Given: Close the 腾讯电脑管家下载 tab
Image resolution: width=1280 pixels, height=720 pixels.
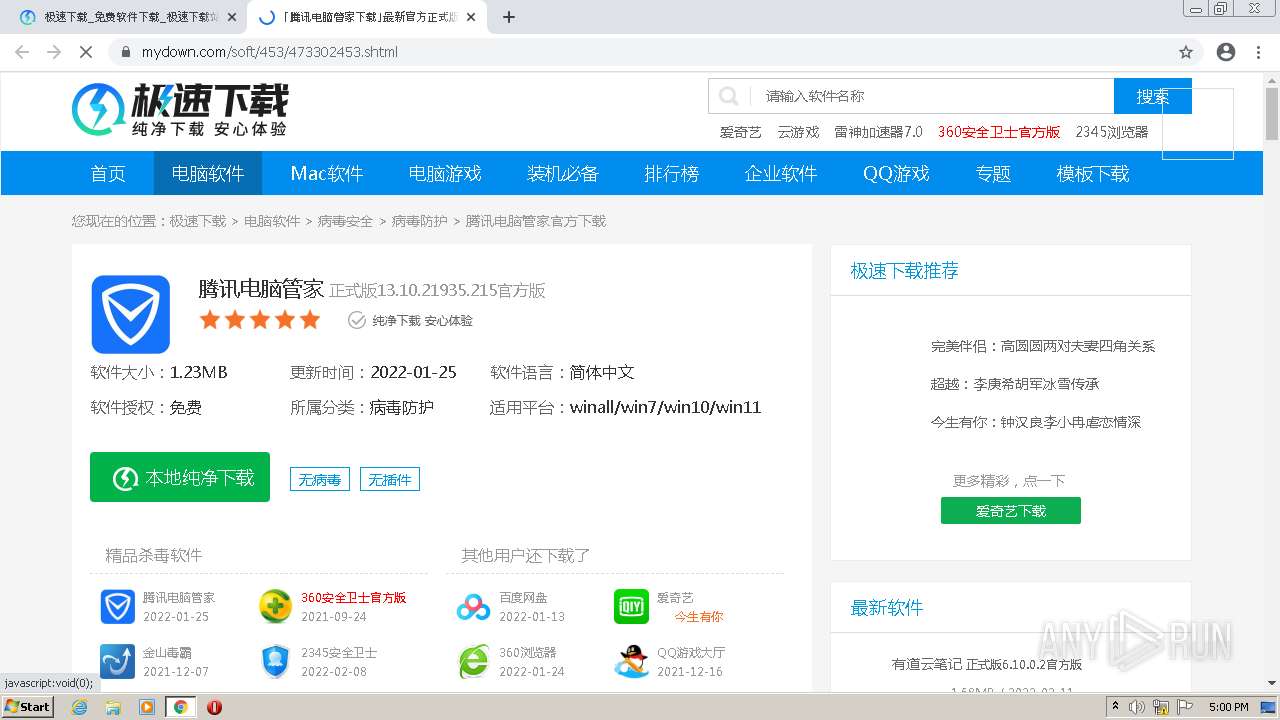Looking at the screenshot, I should 471,17.
